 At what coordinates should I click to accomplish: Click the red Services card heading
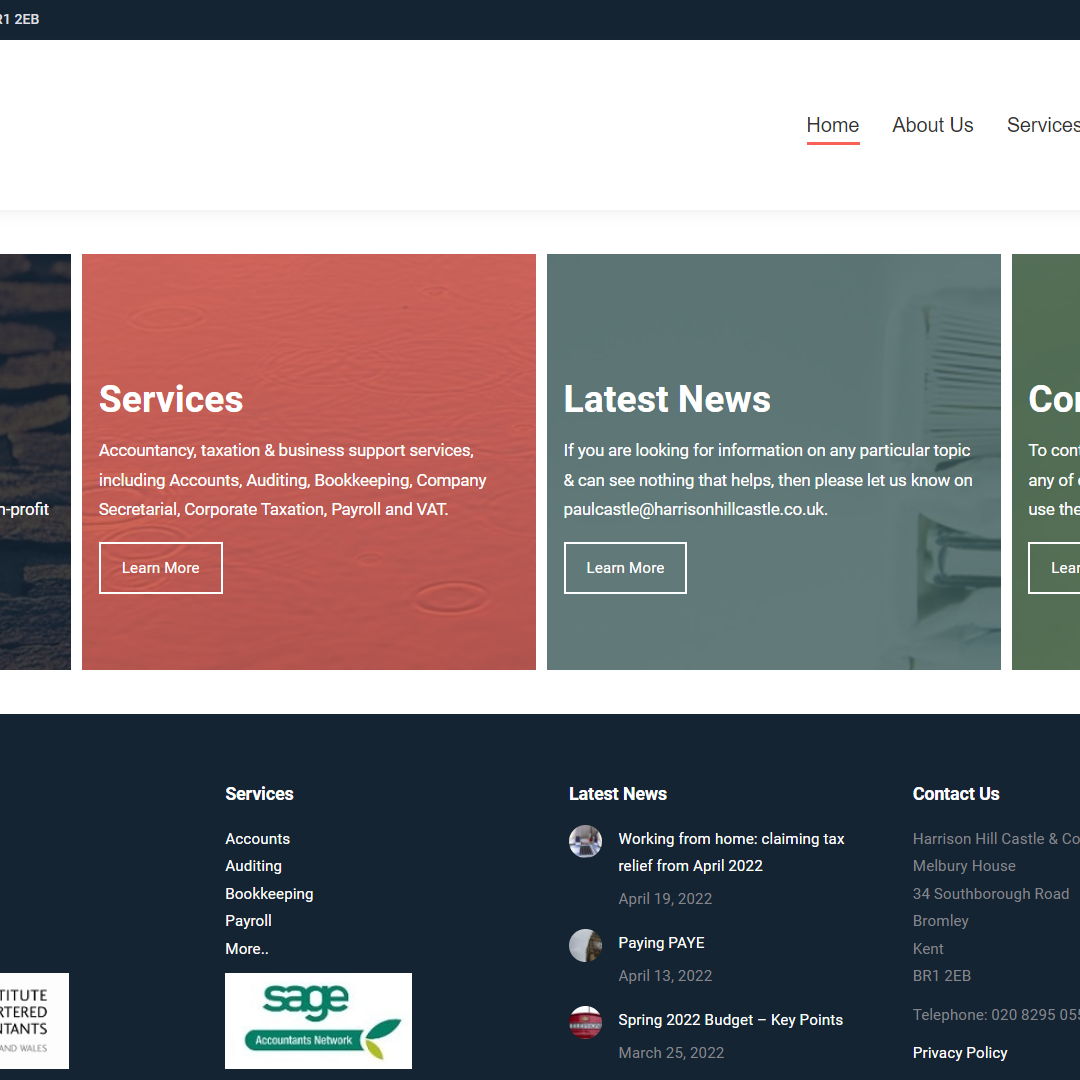coord(171,399)
